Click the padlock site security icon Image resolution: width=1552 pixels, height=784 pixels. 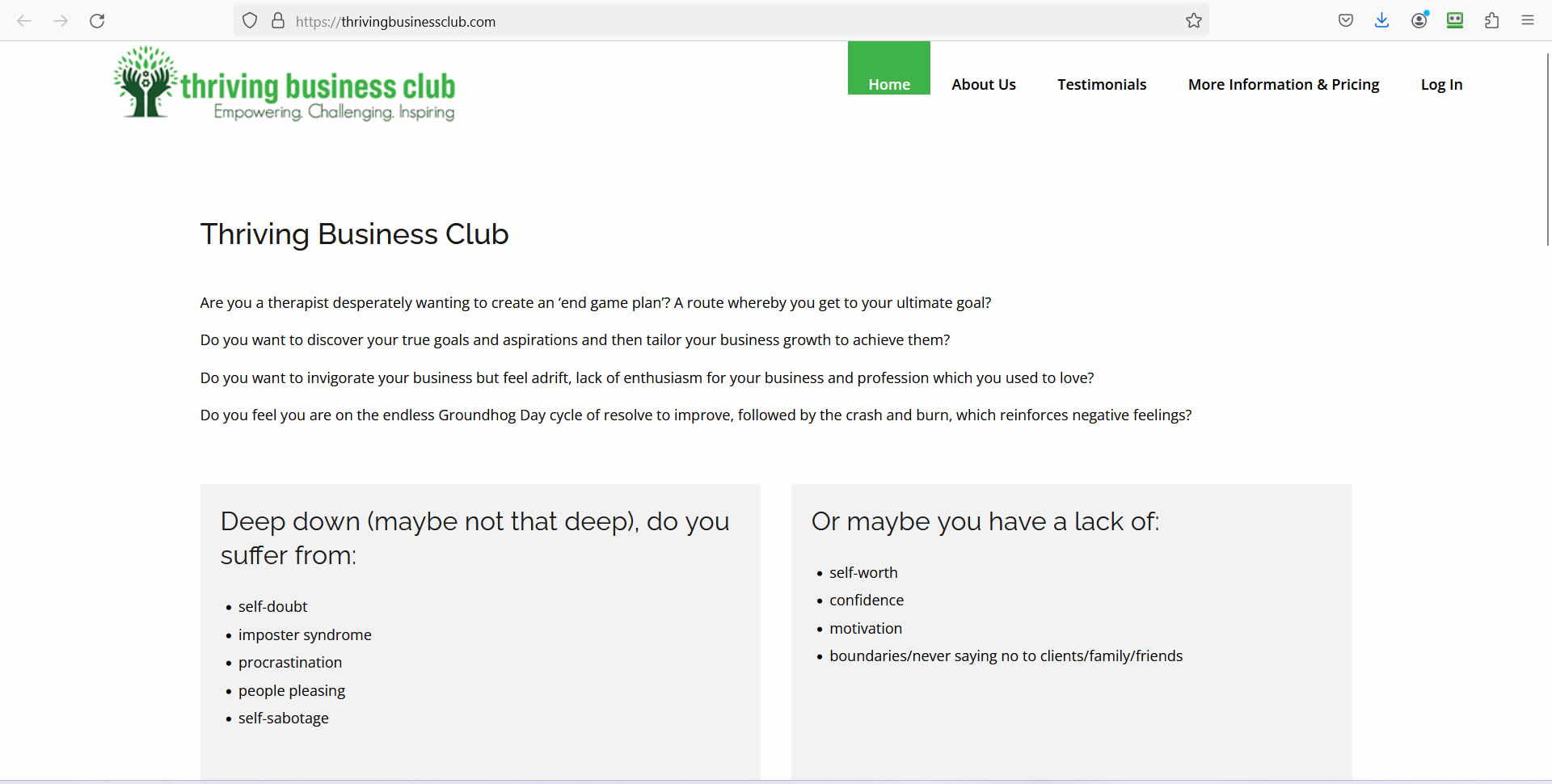pos(278,21)
